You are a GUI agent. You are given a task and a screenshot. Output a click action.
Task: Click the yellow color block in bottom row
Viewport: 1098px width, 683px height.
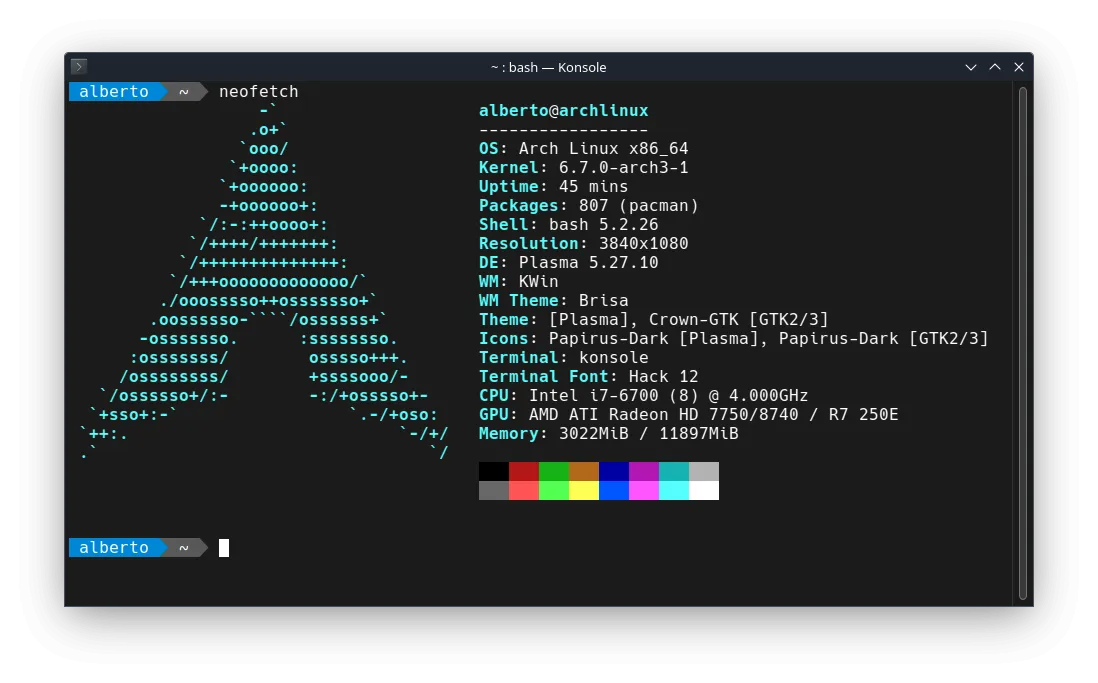[584, 490]
